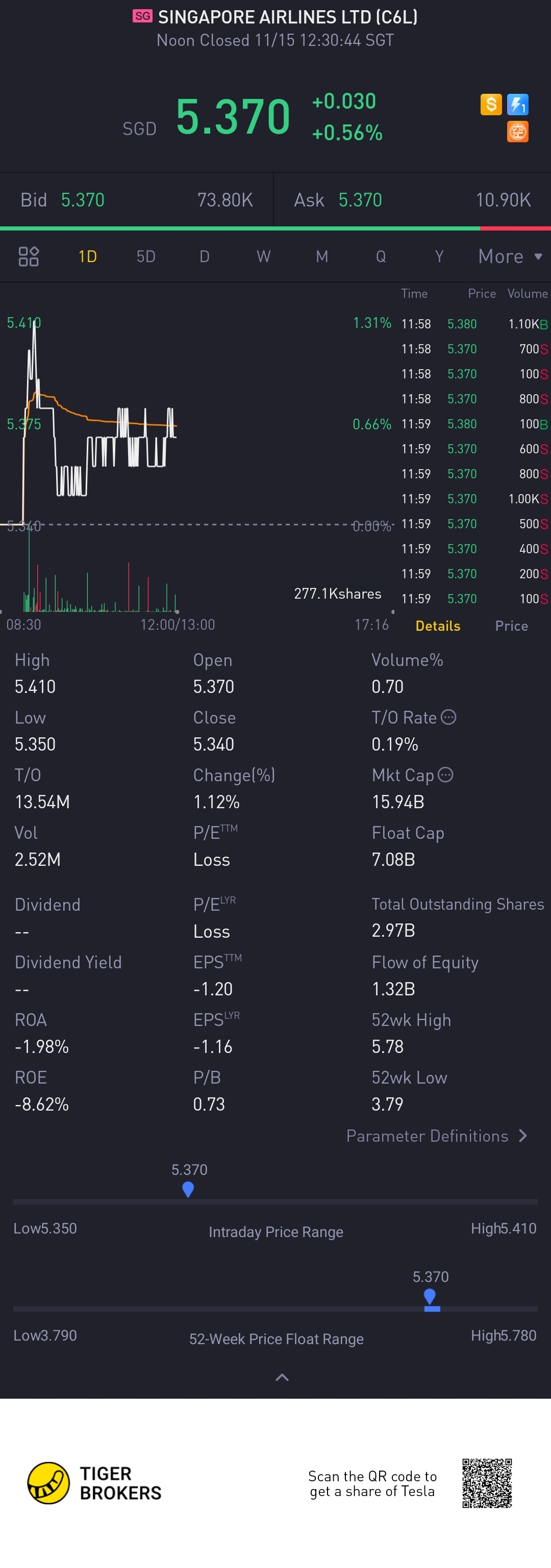Tap the Volume% value 0.70
The height and width of the screenshot is (1568, 551).
[388, 687]
